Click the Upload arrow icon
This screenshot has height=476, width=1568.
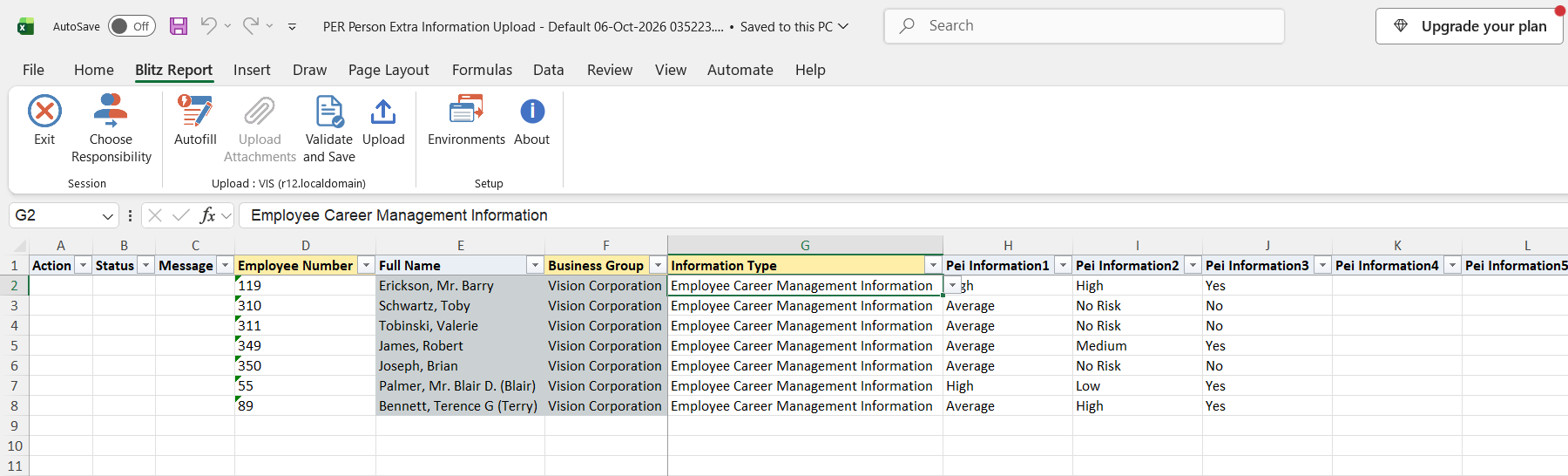pyautogui.click(x=383, y=112)
